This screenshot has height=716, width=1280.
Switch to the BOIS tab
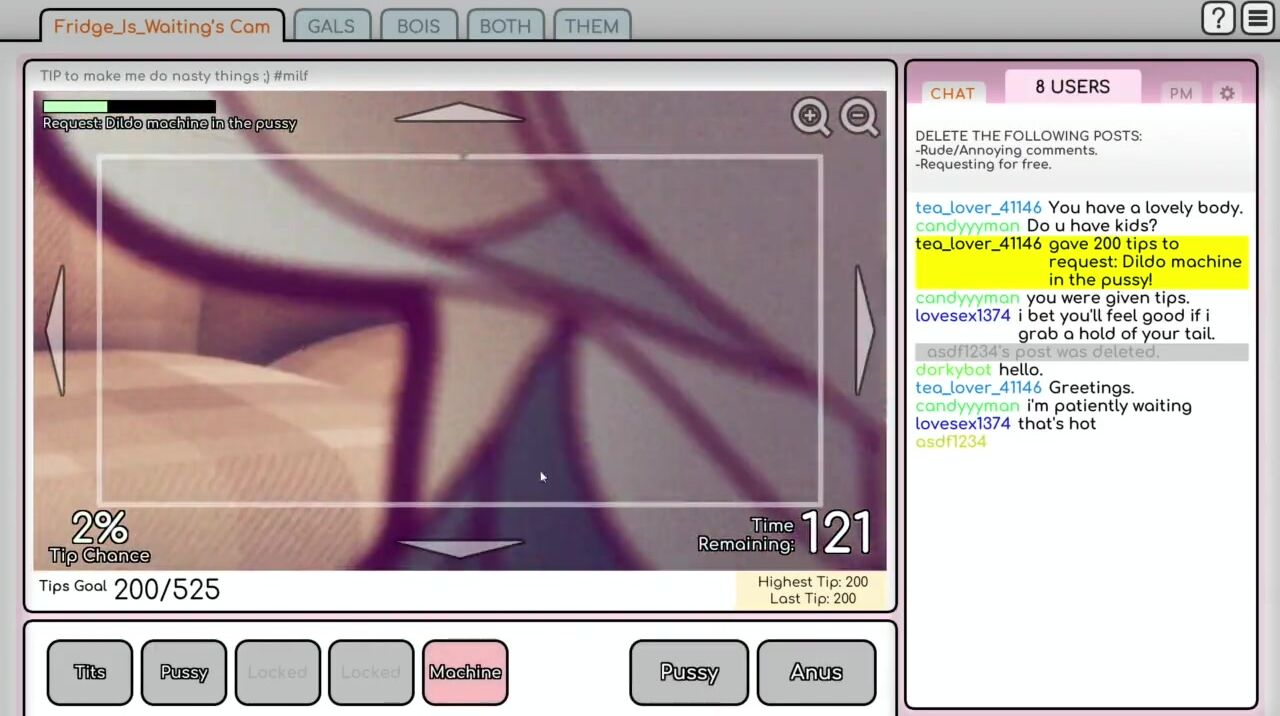(x=418, y=26)
